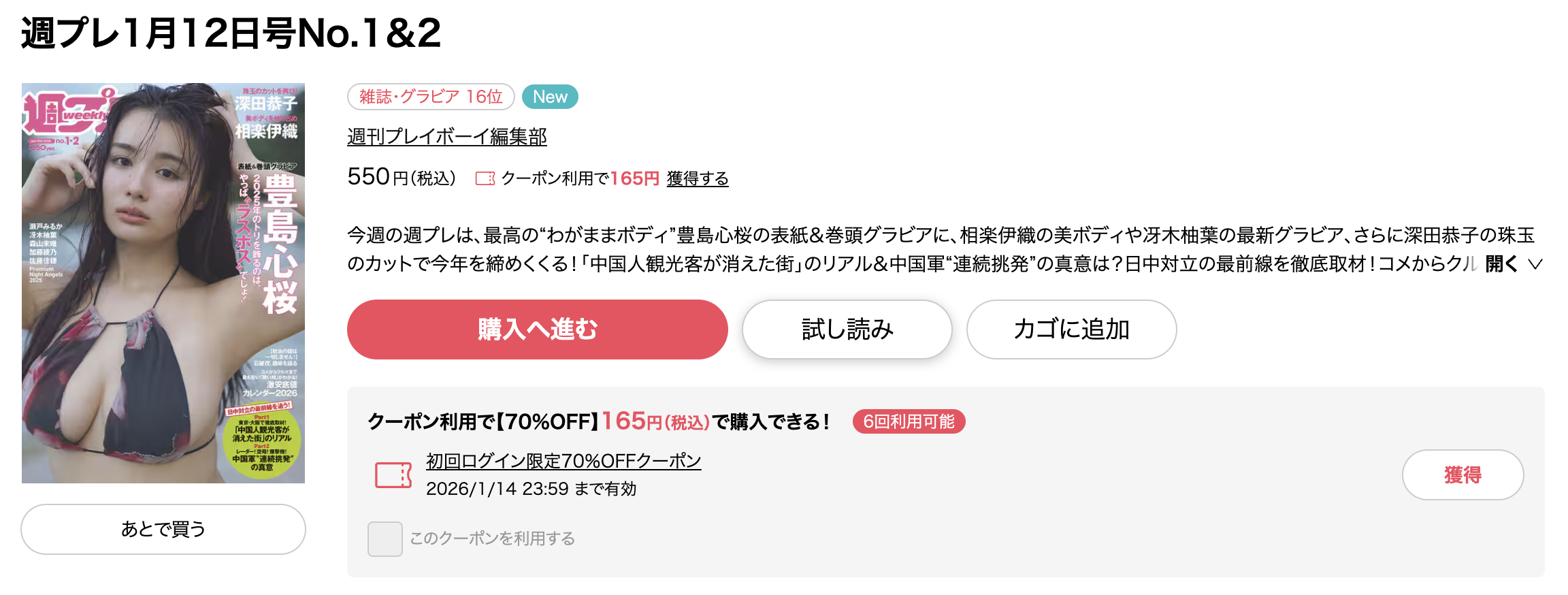Click the magazine cover thumbnail
This screenshot has width=1568, height=595.
coord(163,283)
